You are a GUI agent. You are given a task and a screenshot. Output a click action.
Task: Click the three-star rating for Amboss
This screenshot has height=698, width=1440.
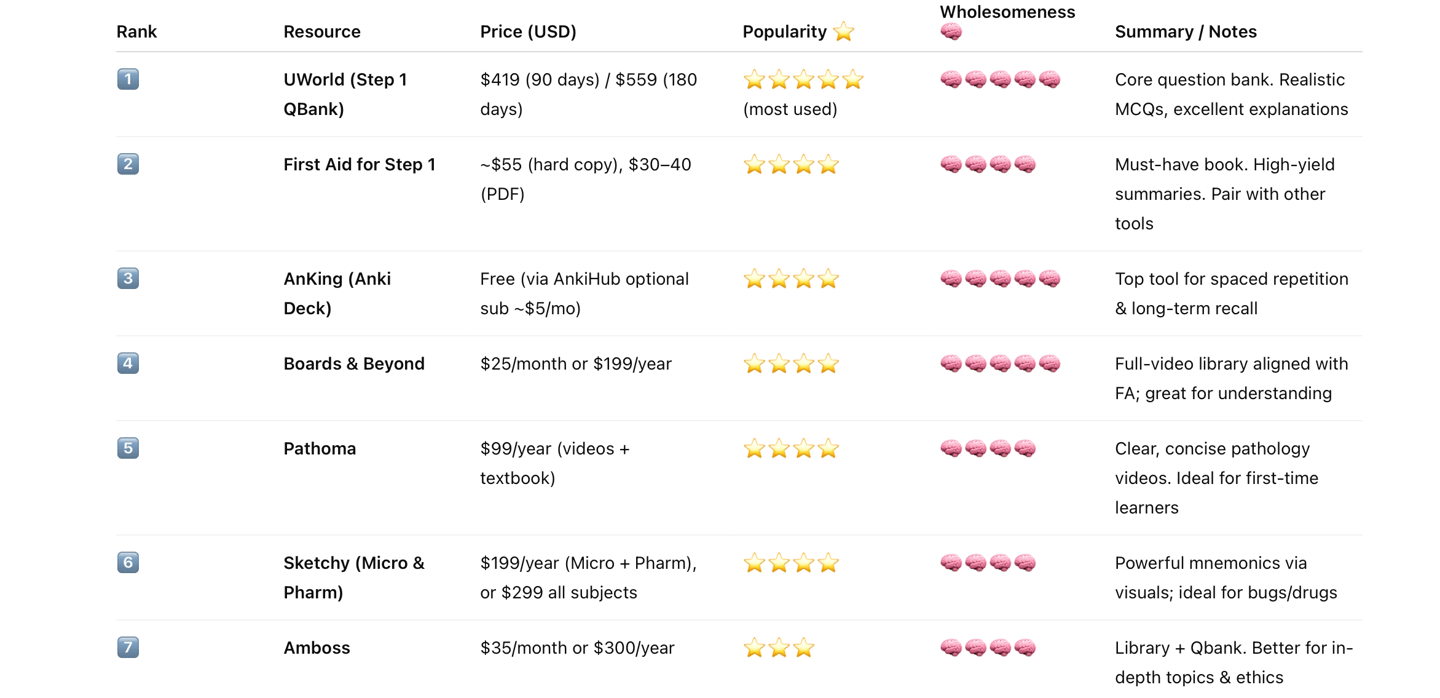click(x=779, y=648)
